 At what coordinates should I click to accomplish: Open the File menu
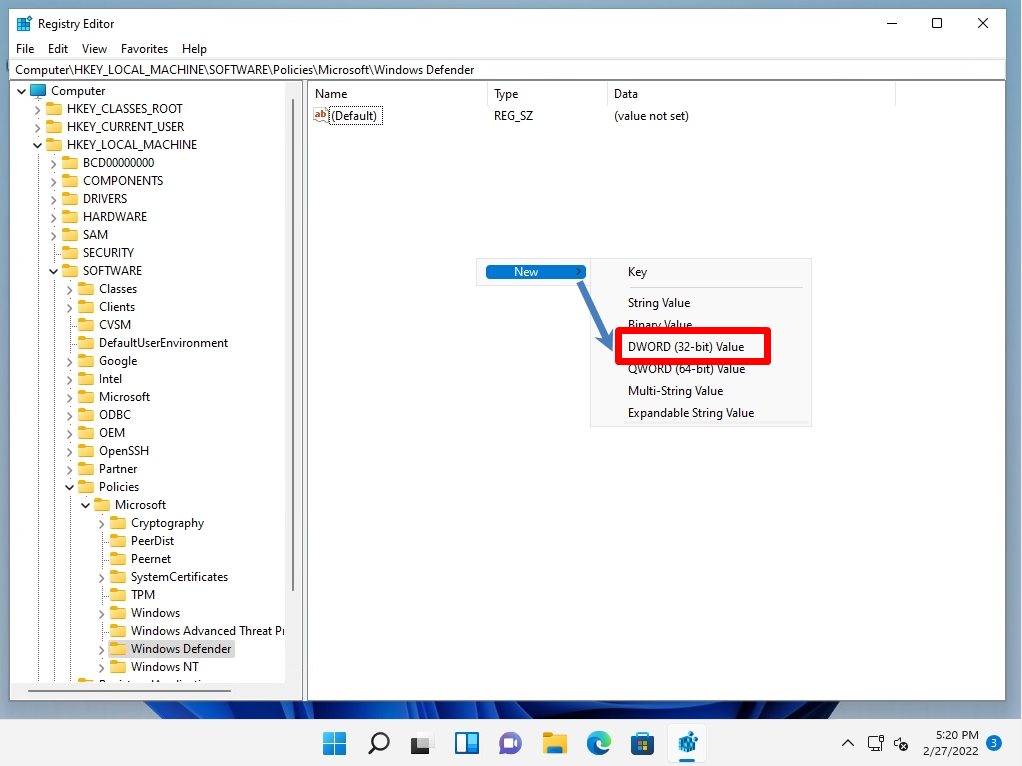click(x=25, y=49)
